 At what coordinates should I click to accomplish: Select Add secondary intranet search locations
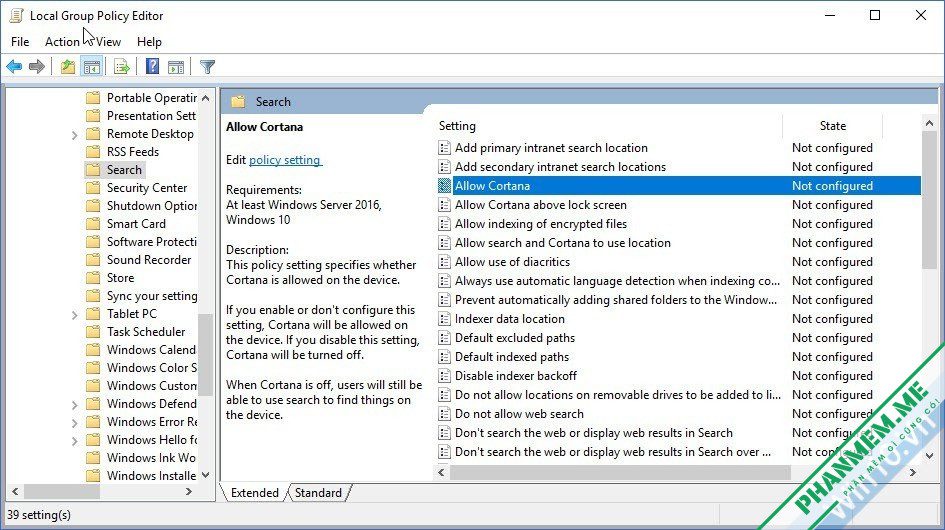click(560, 167)
